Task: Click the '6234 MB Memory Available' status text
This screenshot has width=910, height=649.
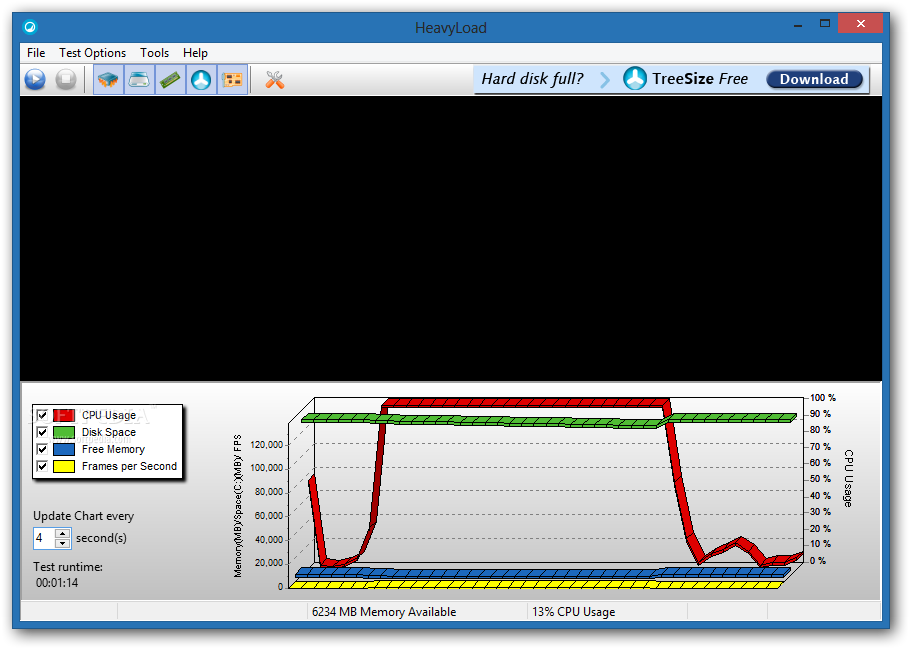Action: (384, 611)
